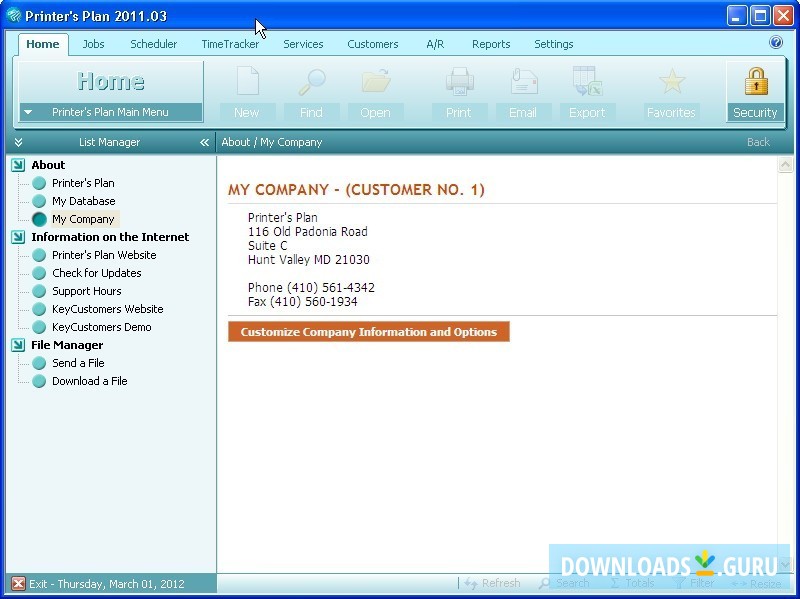Open the Scheduler tab
Image resolution: width=800 pixels, height=599 pixels.
point(154,44)
